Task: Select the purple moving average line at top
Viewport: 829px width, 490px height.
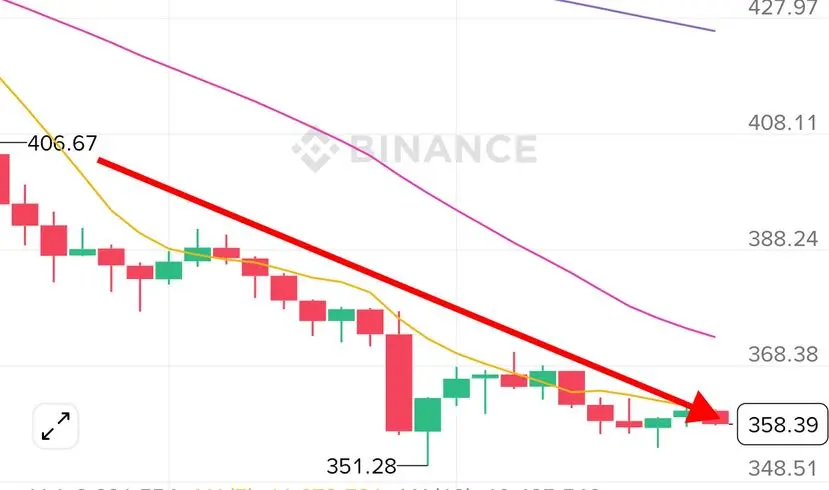Action: (634, 15)
